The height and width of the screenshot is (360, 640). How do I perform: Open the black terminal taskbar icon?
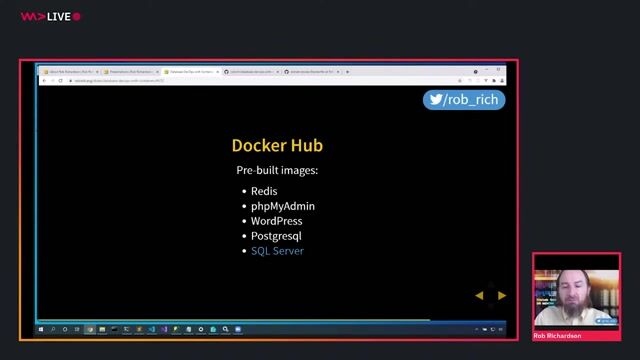(x=114, y=329)
